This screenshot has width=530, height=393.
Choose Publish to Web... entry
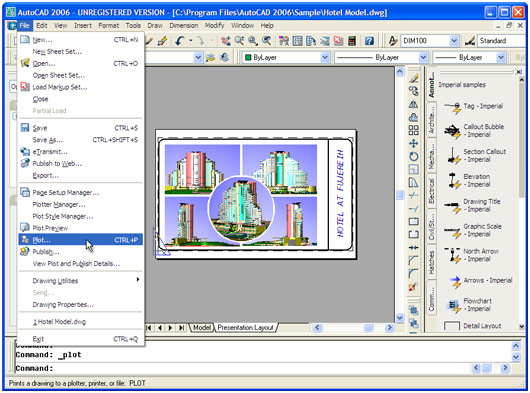pos(80,164)
